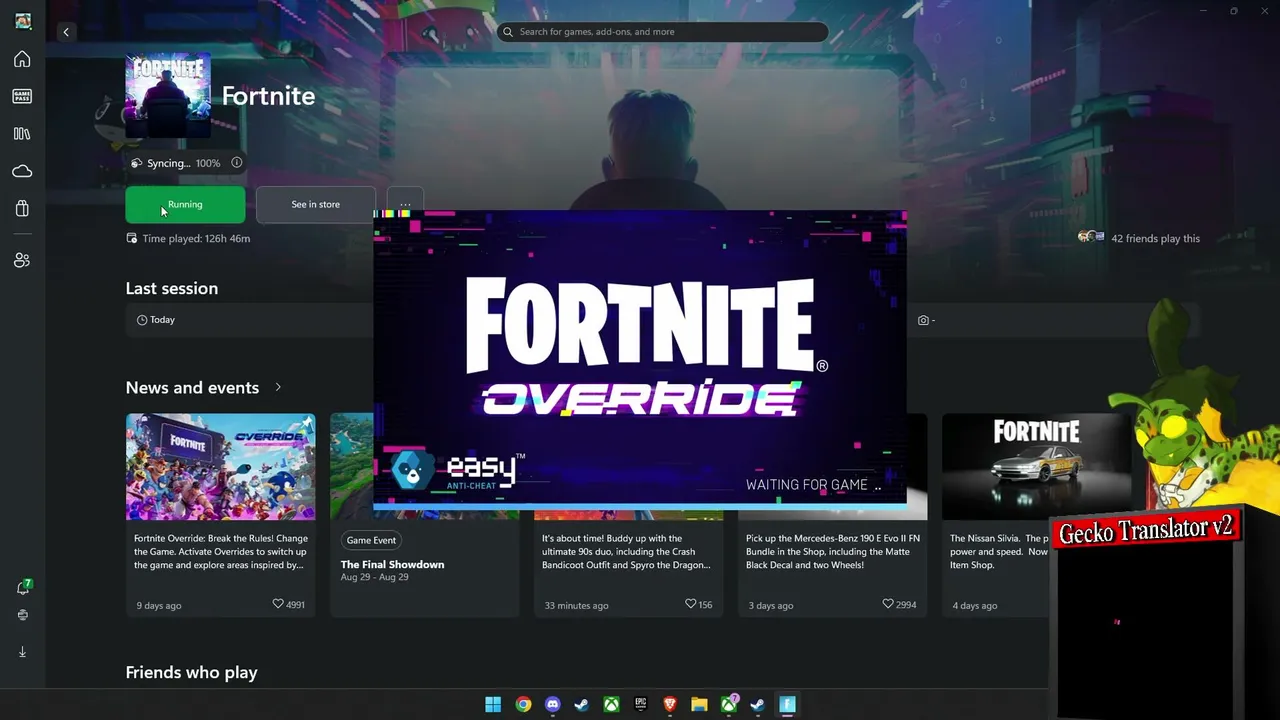
Task: Click the Last session heading
Action: coord(172,288)
